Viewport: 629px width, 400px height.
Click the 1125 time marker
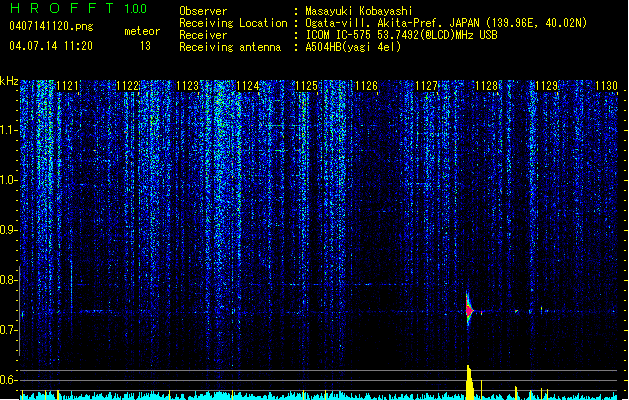306,86
